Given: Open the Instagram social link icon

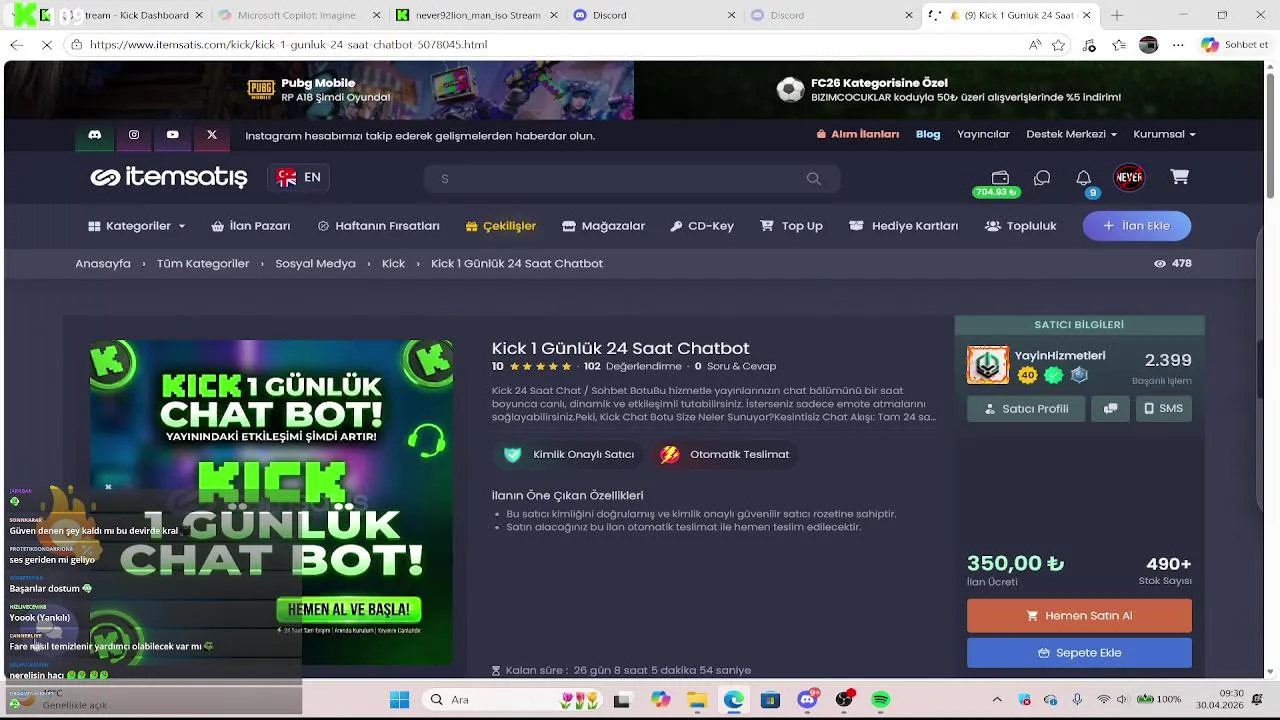Looking at the screenshot, I should [x=133, y=135].
